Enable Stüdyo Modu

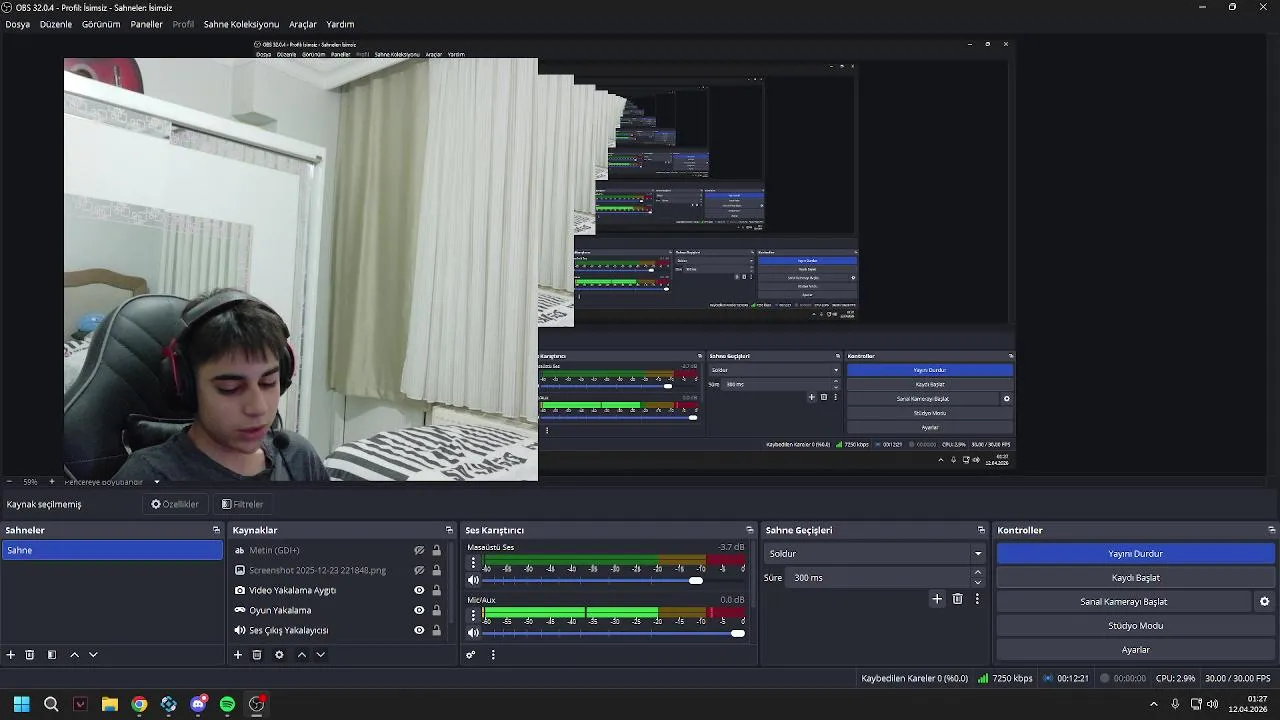[1135, 626]
